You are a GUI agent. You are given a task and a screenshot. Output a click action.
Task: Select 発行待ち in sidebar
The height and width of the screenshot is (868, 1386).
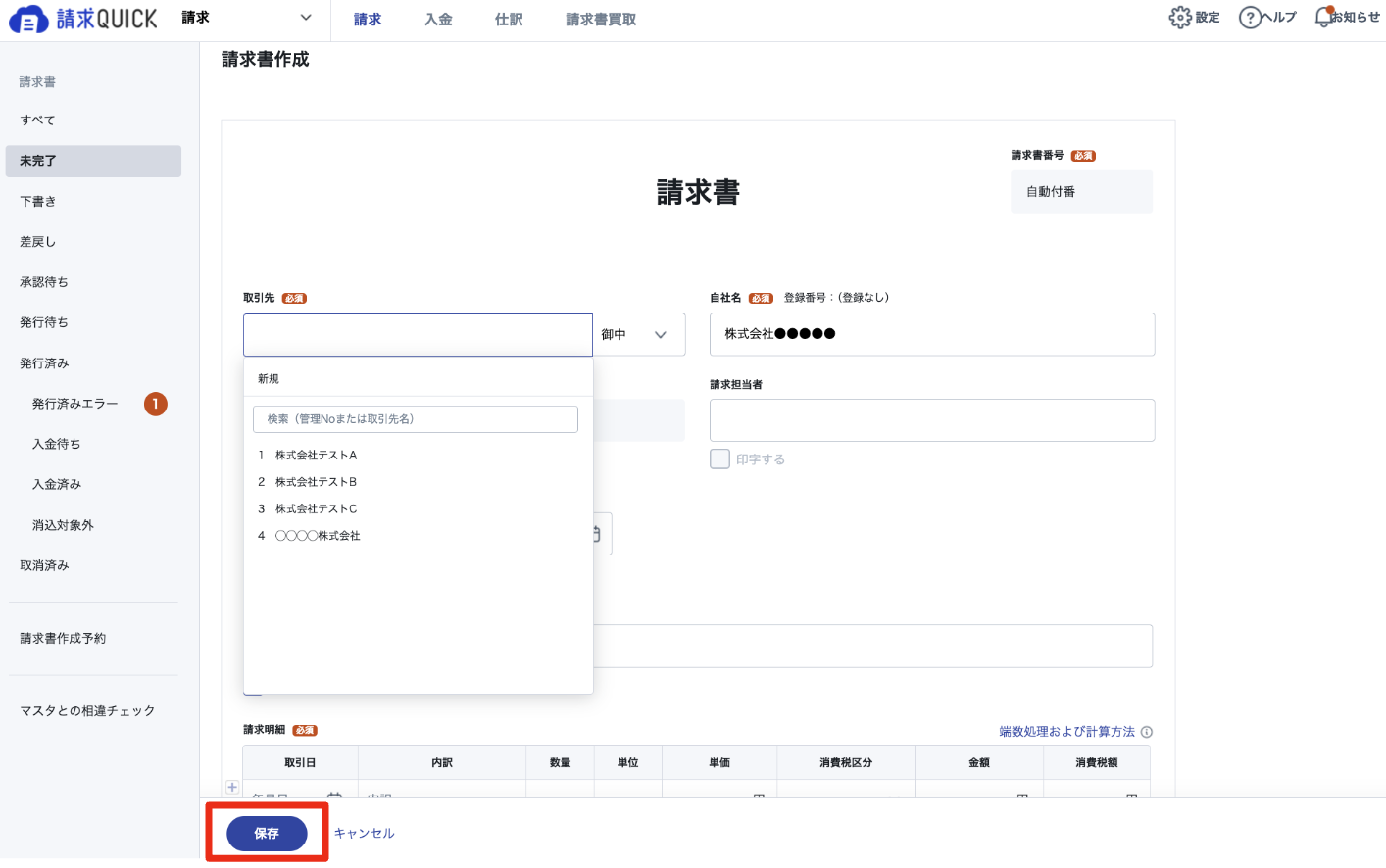coord(93,322)
